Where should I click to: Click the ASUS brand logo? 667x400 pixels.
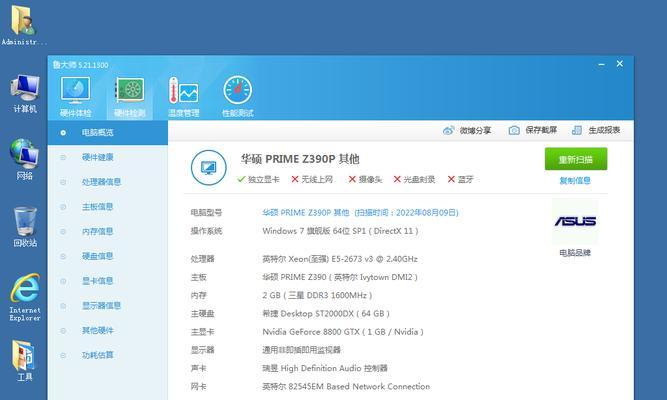[575, 221]
